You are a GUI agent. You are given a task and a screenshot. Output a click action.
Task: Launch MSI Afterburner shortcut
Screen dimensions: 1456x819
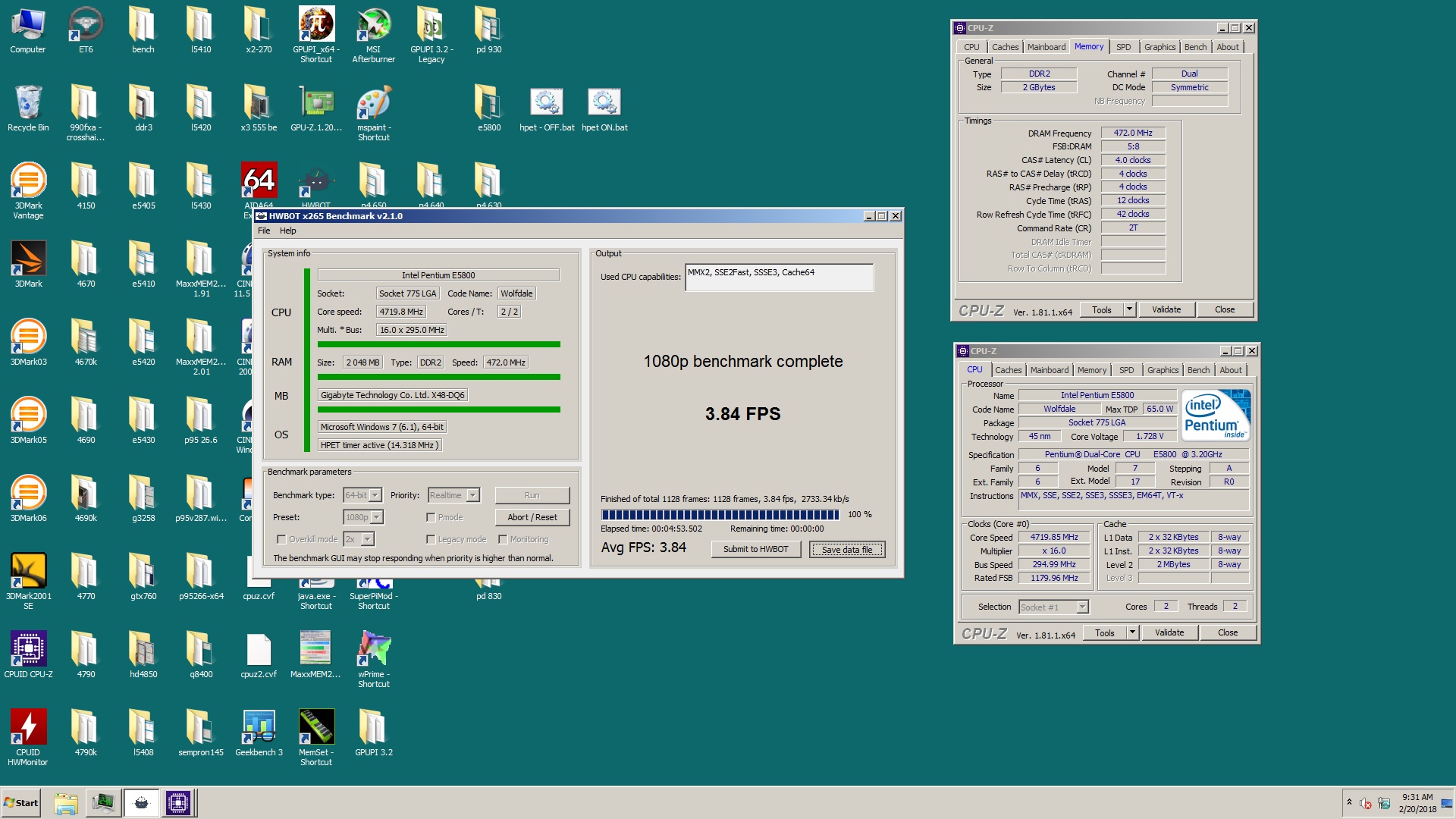click(374, 35)
